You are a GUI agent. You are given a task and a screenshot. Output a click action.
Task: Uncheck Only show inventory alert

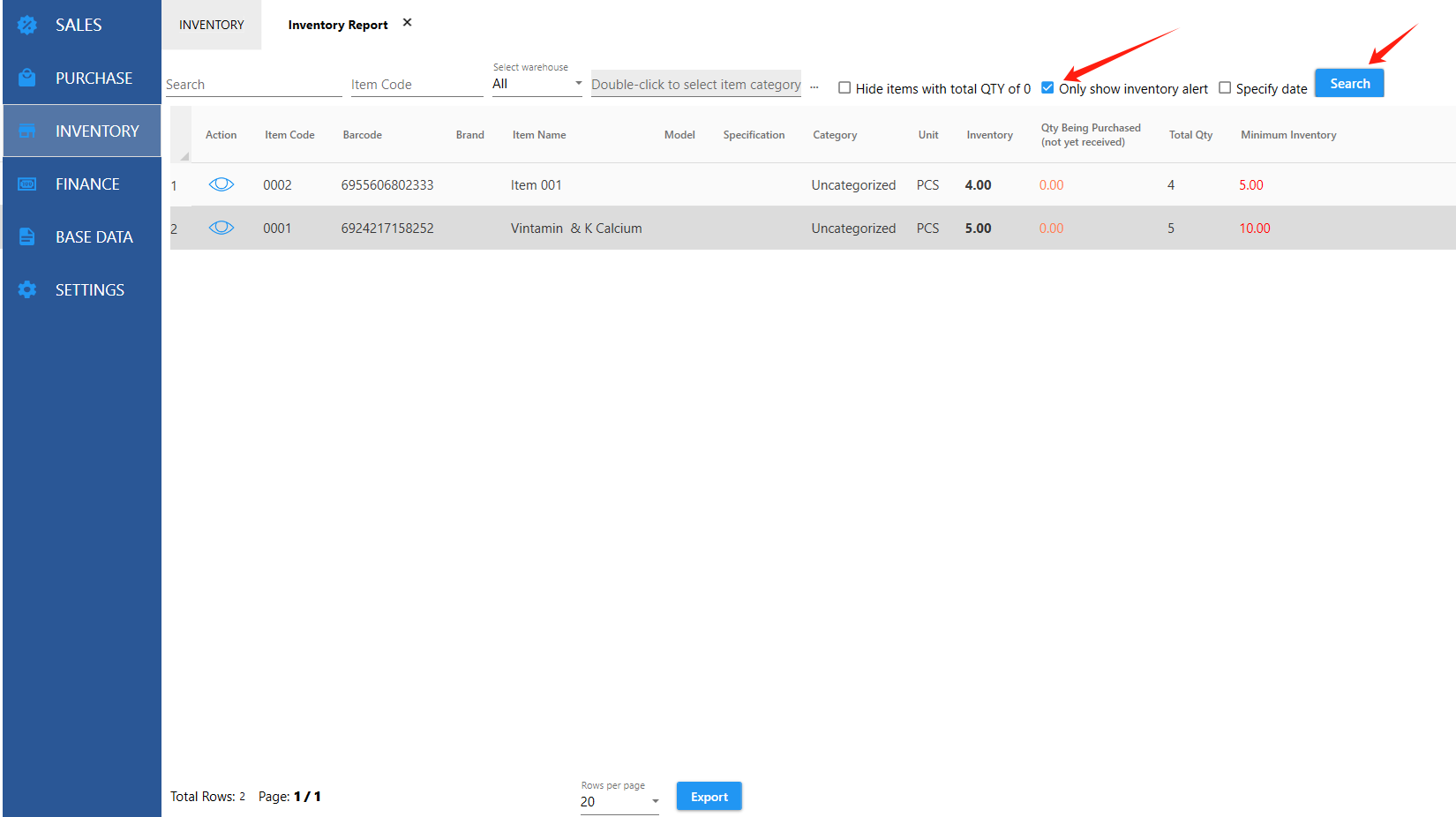(1047, 88)
